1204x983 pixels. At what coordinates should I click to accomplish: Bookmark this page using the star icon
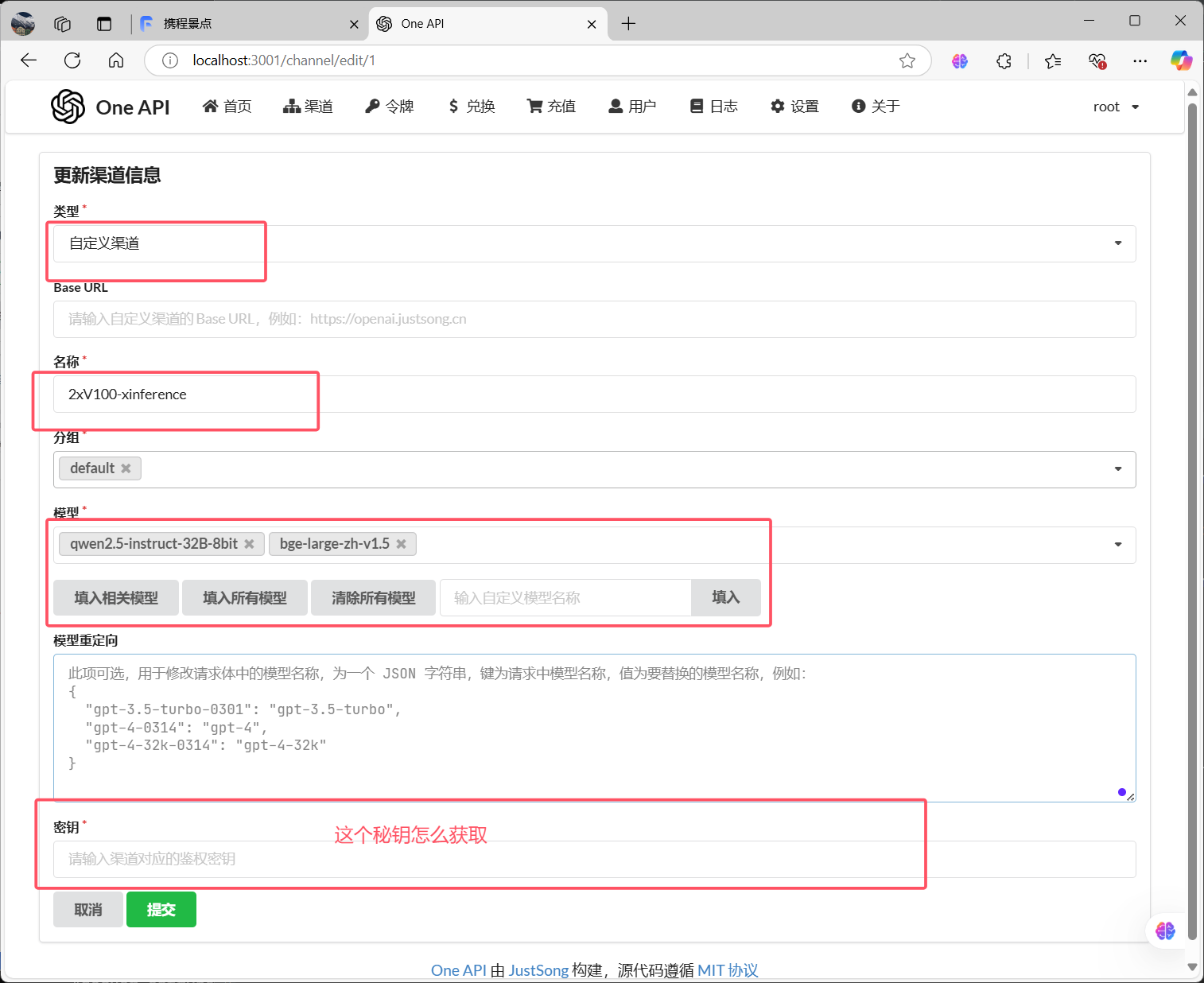click(x=907, y=60)
